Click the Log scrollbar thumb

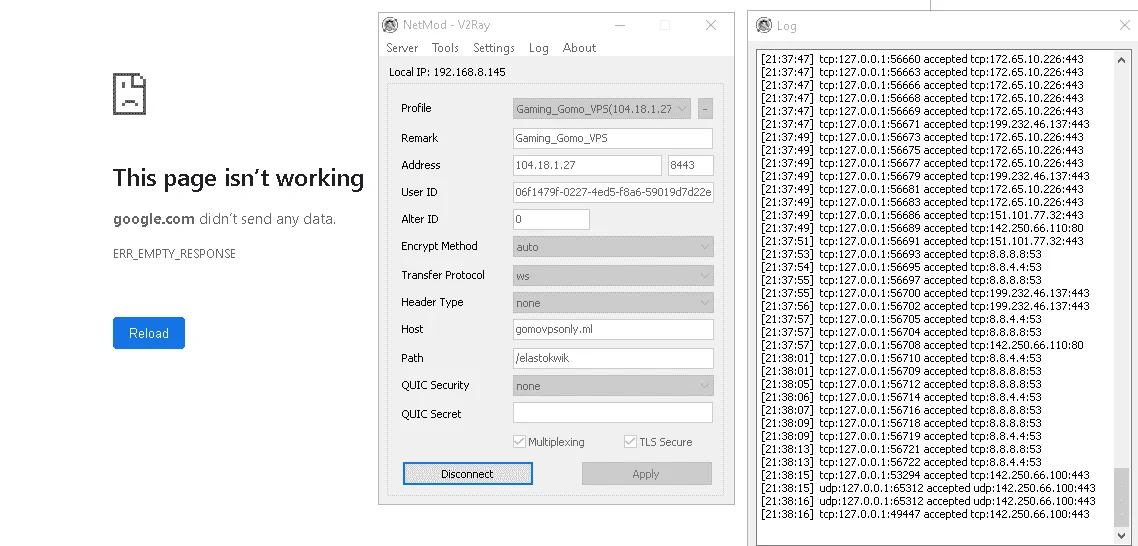tap(1121, 497)
